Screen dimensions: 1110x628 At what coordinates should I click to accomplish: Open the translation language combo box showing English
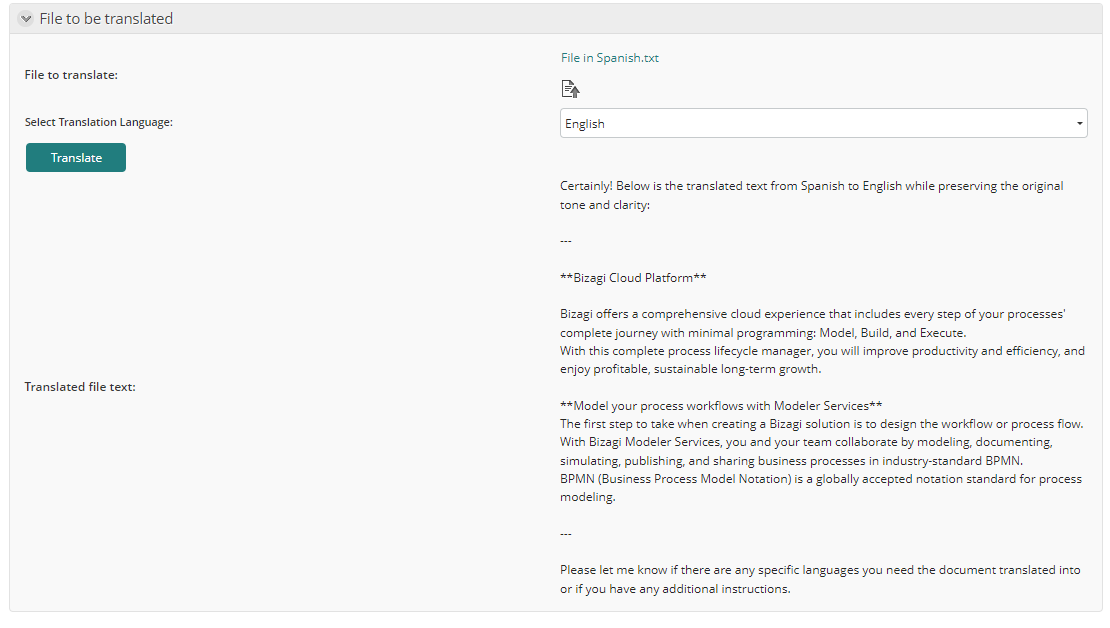[x=823, y=123]
